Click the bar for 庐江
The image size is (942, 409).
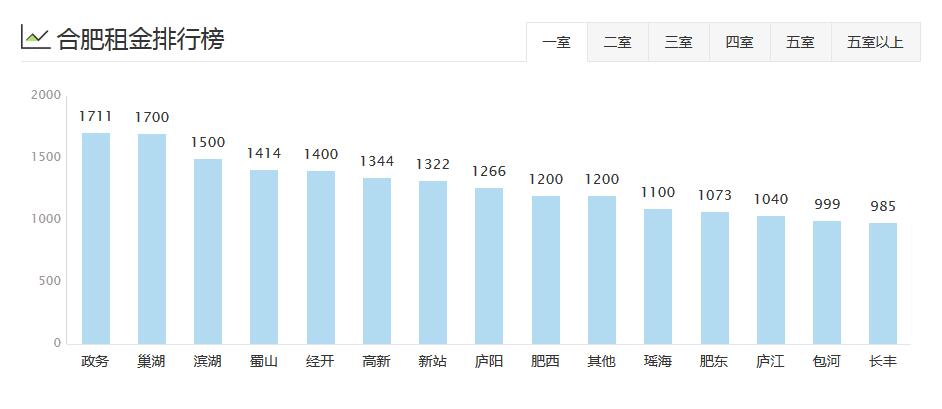771,280
